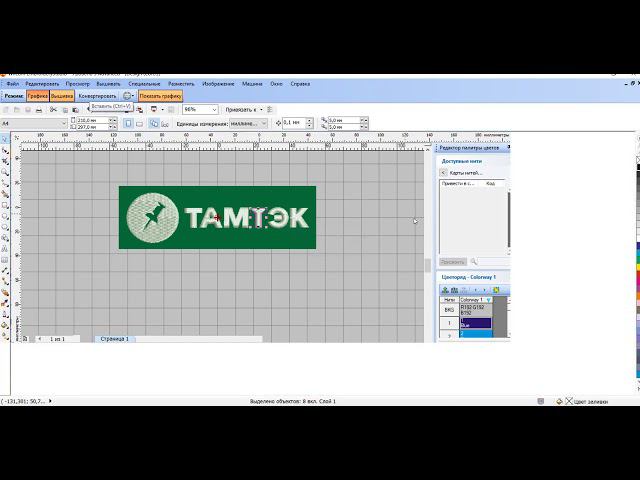Screen dimensions: 640x480
Task: Click the New document icon
Action: click(6, 109)
